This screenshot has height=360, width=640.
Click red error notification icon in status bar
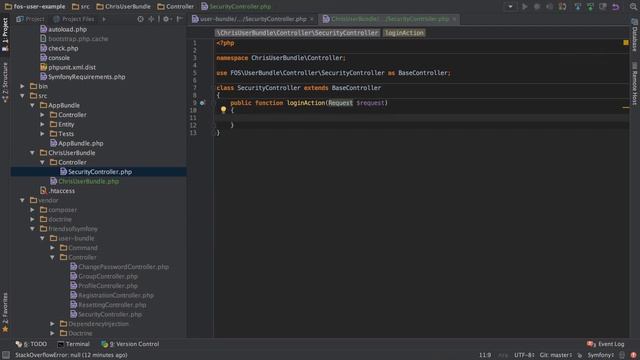pos(633,355)
